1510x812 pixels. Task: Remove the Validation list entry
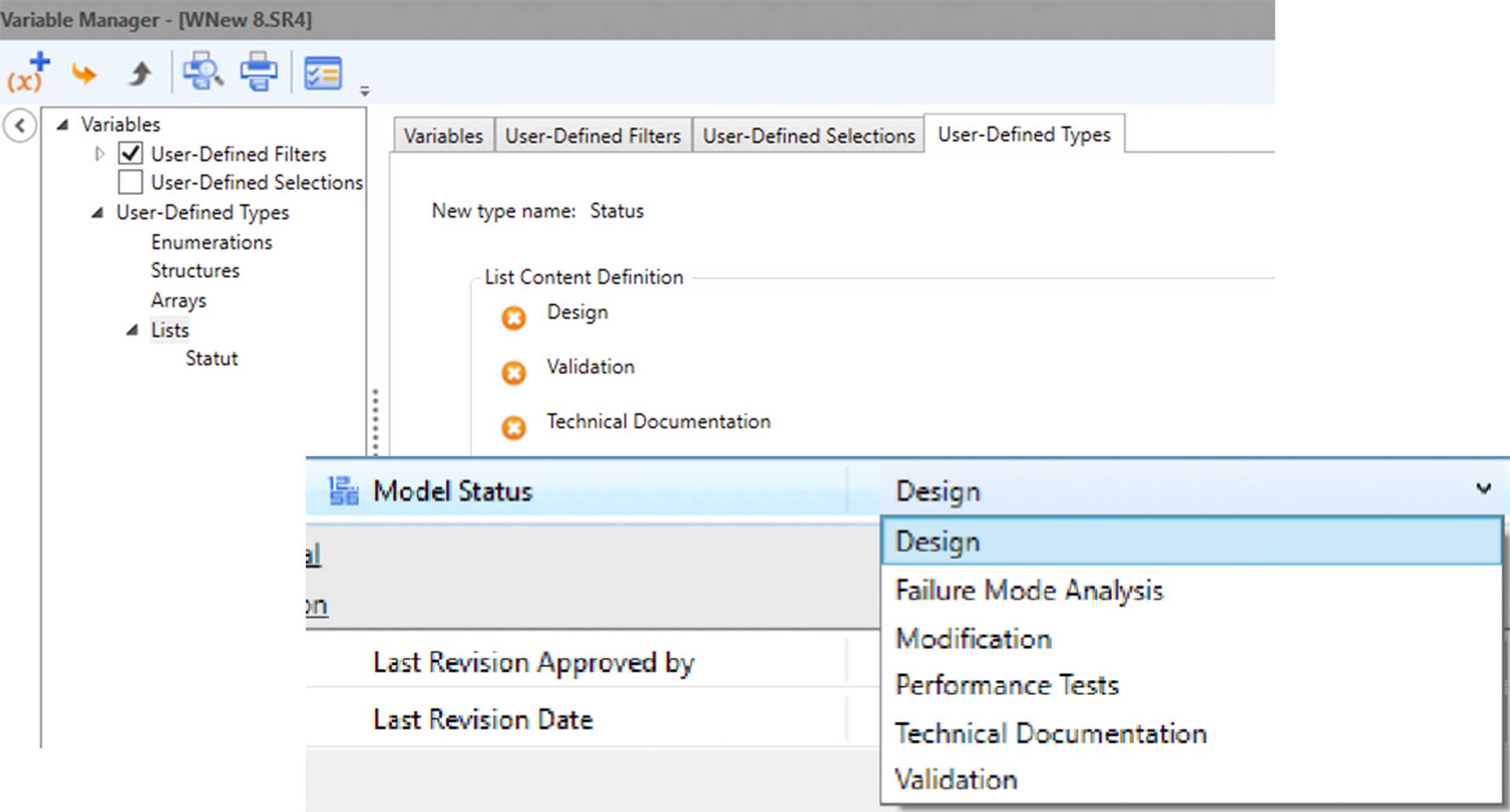514,373
